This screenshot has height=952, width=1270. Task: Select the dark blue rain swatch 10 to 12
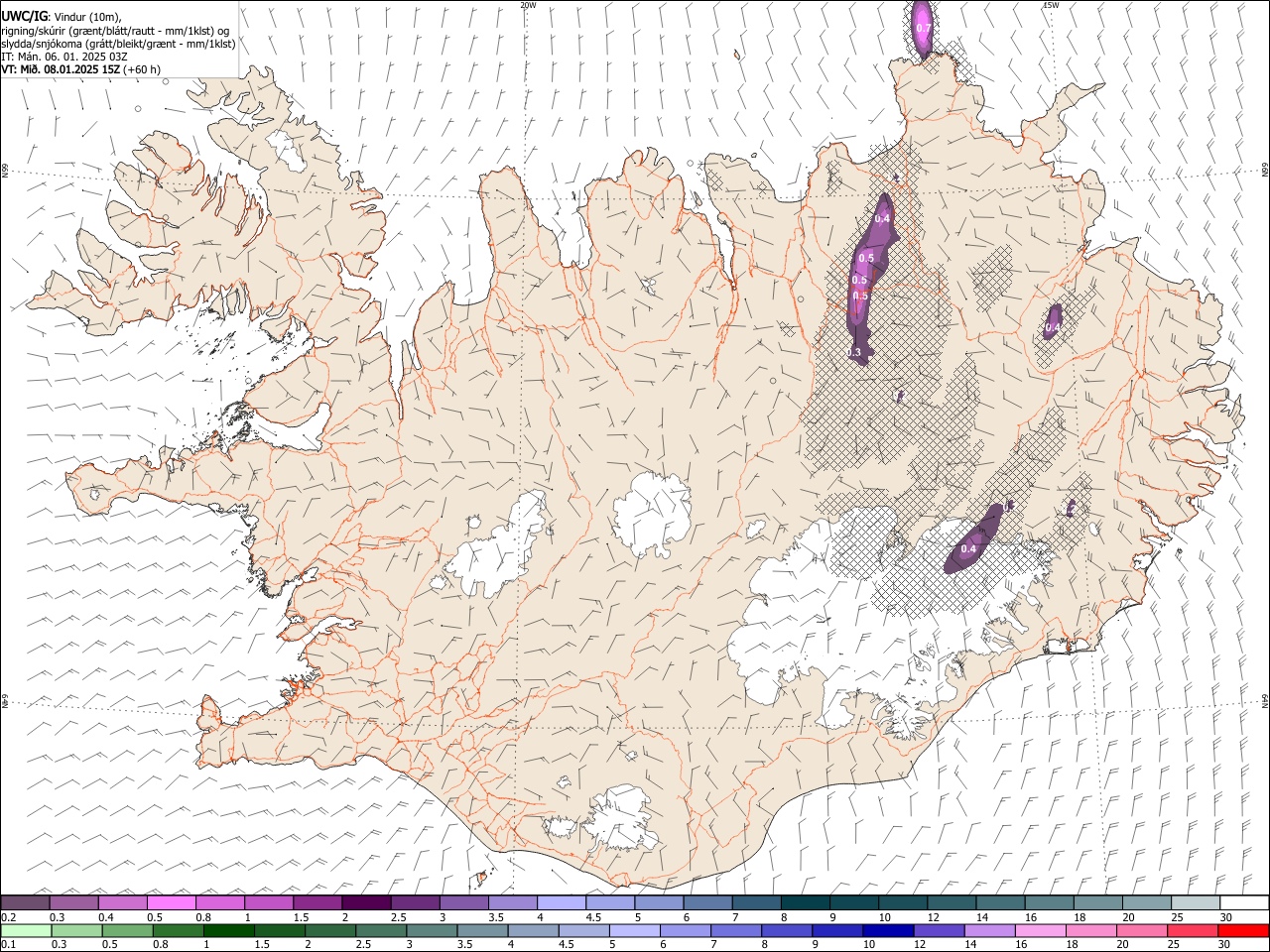tap(888, 930)
